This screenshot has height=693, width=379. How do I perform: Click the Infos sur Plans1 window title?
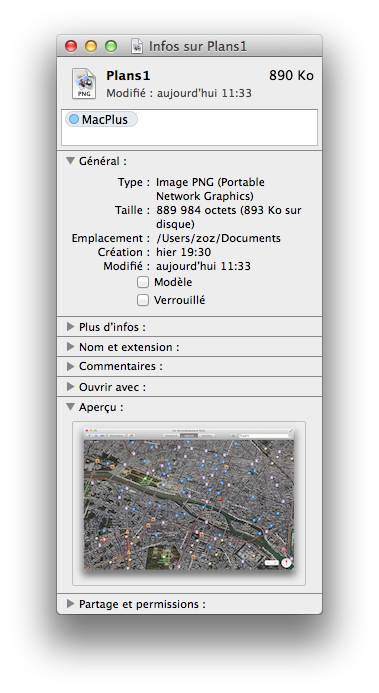[198, 46]
